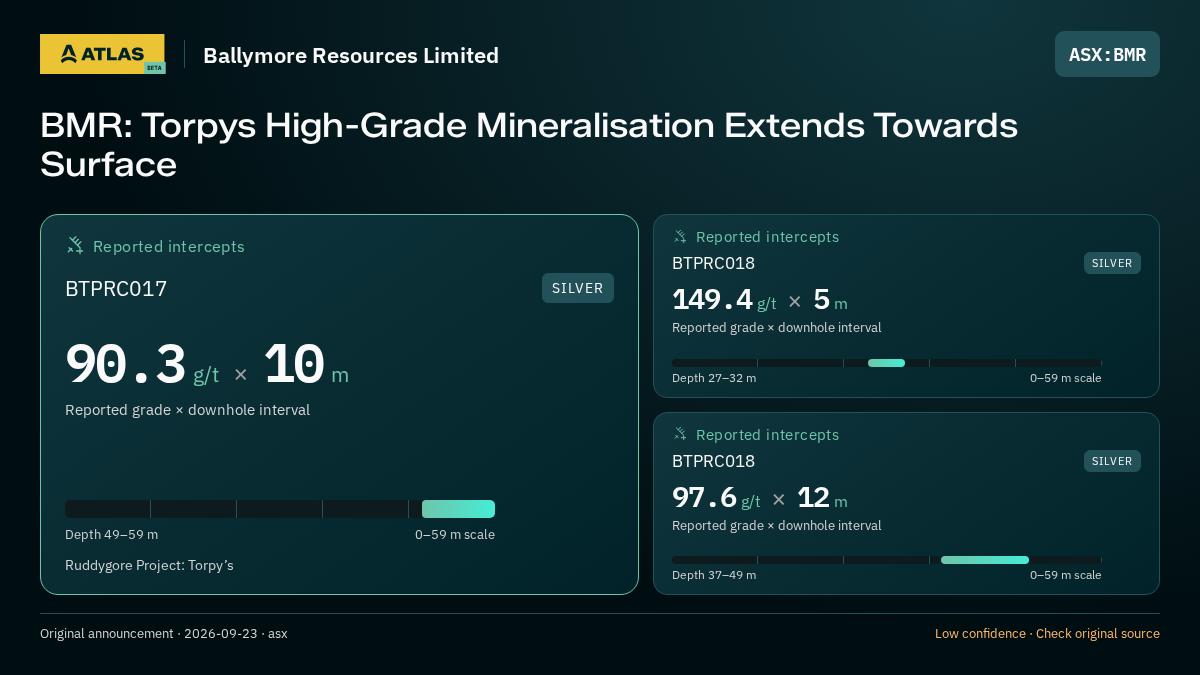Click the ATLAS logo
Screen dimensions: 1200x675
pos(102,54)
